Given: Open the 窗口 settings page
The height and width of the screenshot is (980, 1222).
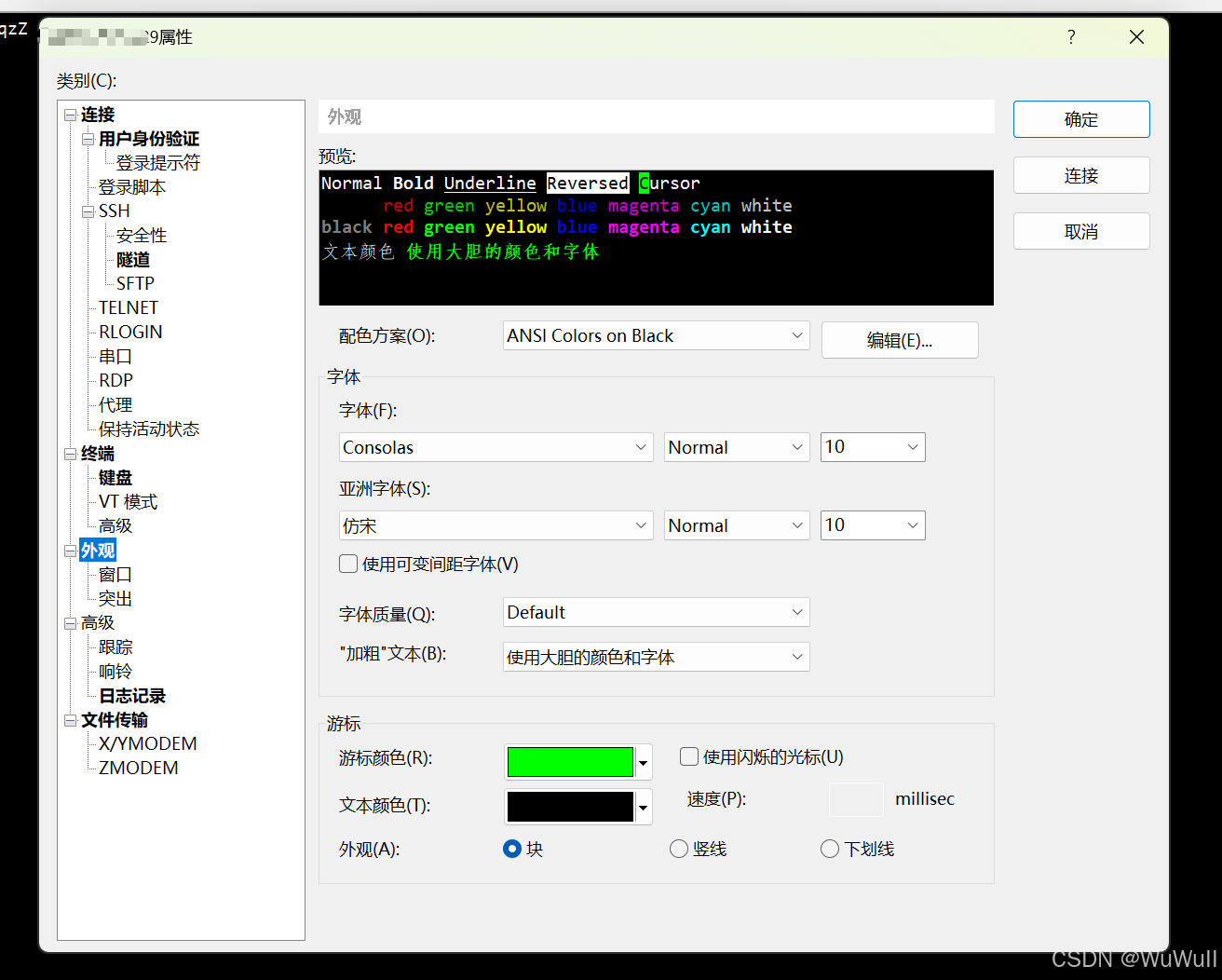Looking at the screenshot, I should point(115,575).
